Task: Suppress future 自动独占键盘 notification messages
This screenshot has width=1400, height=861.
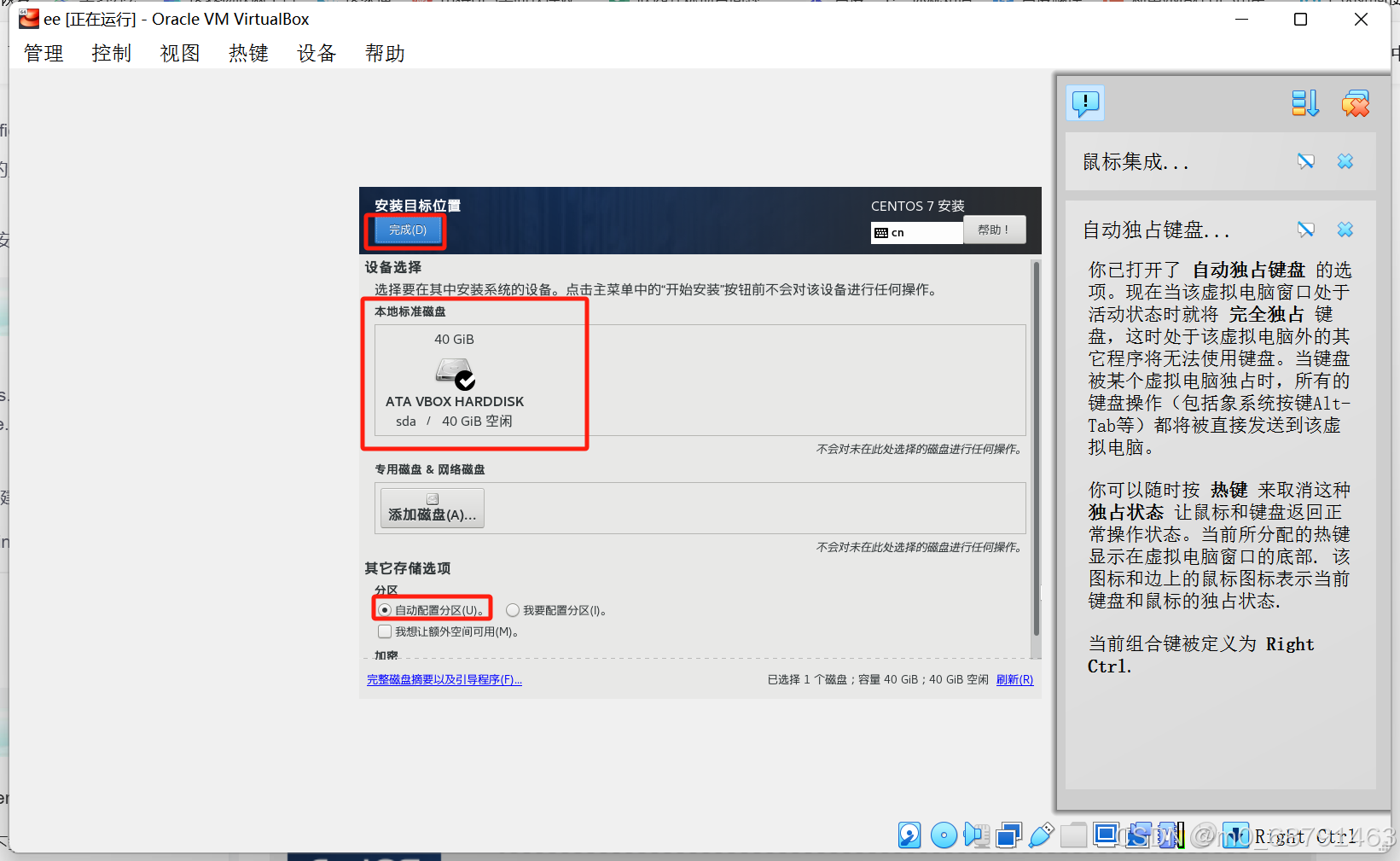Action: pos(1305,230)
